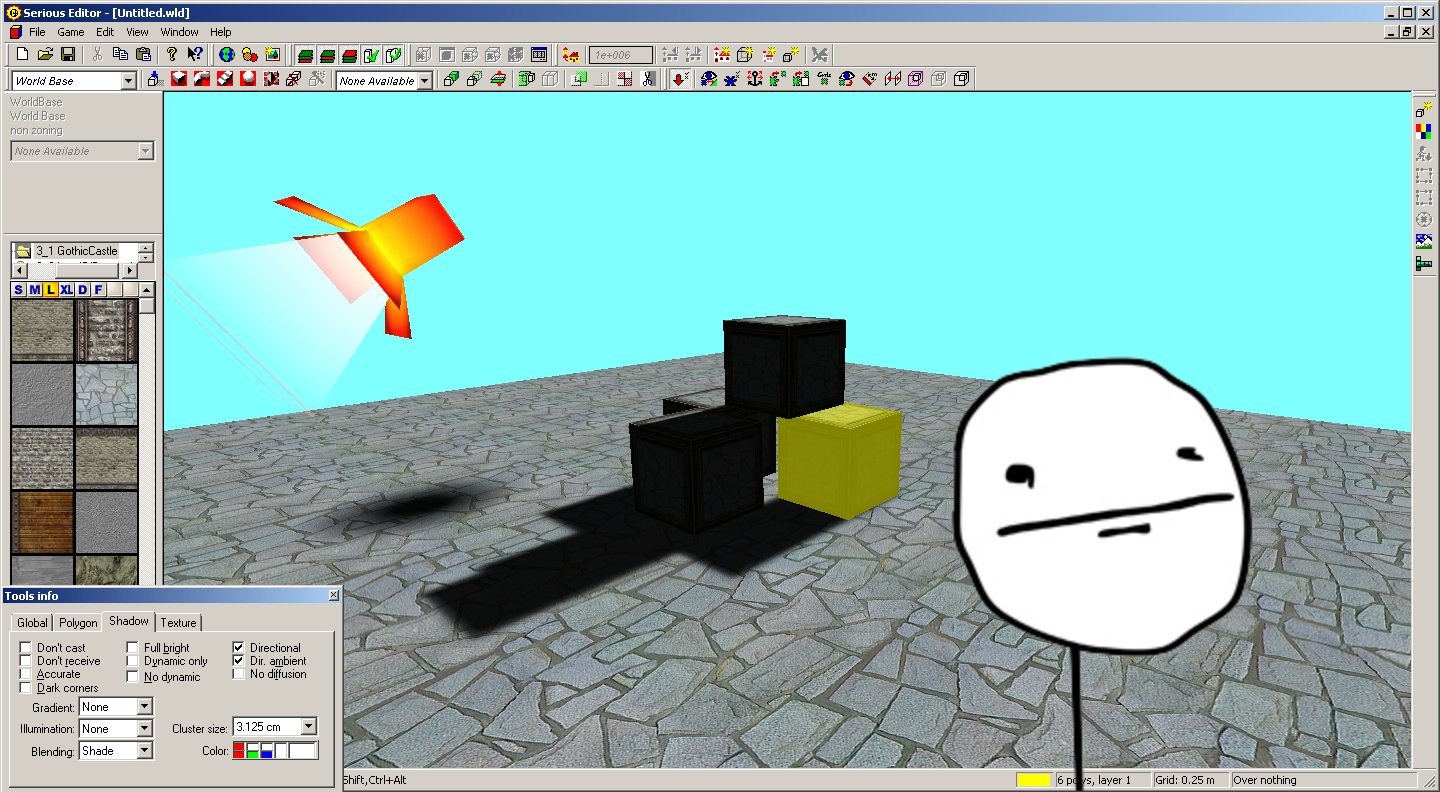Screen dimensions: 1440x792
Task: Create a new world document icon
Action: click(x=22, y=54)
